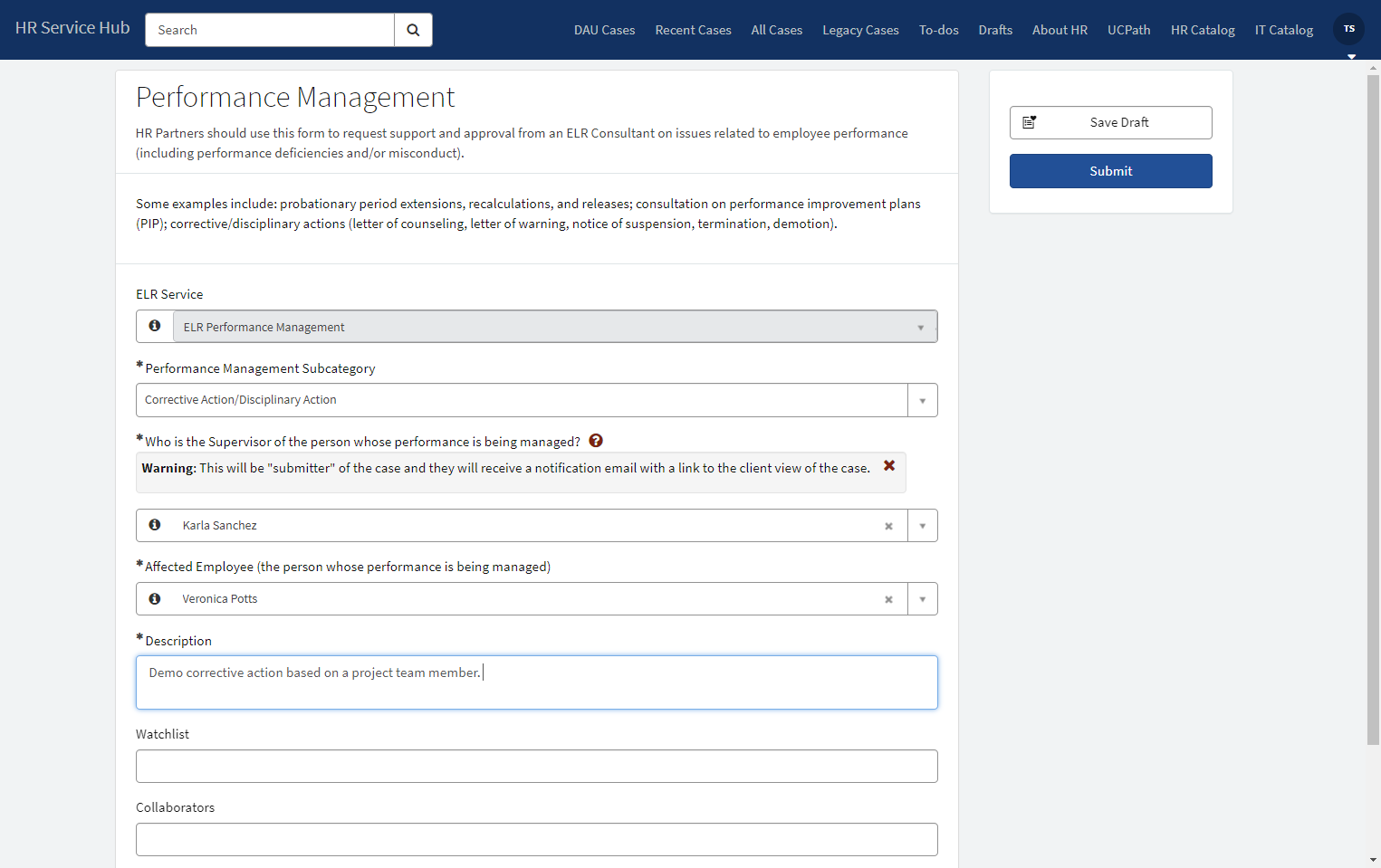Focus the Search input field
This screenshot has height=868, width=1381.
click(x=270, y=30)
